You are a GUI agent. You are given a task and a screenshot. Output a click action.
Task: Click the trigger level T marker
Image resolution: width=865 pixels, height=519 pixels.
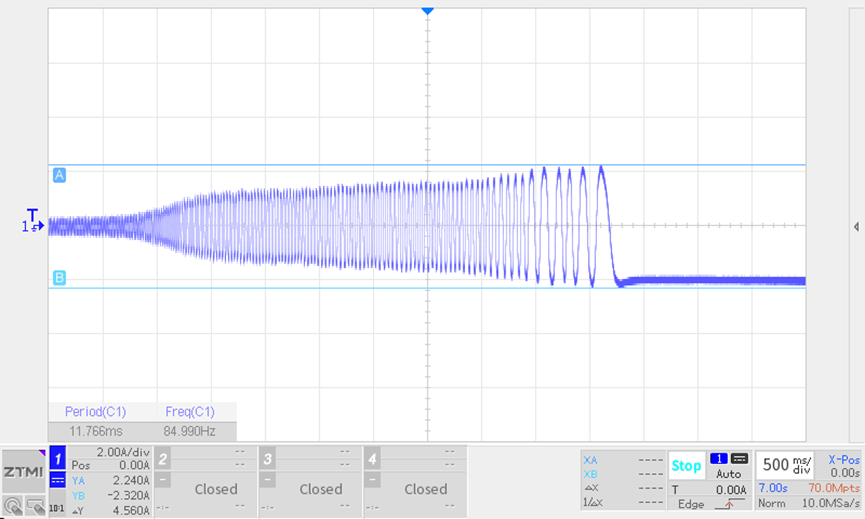[x=33, y=214]
